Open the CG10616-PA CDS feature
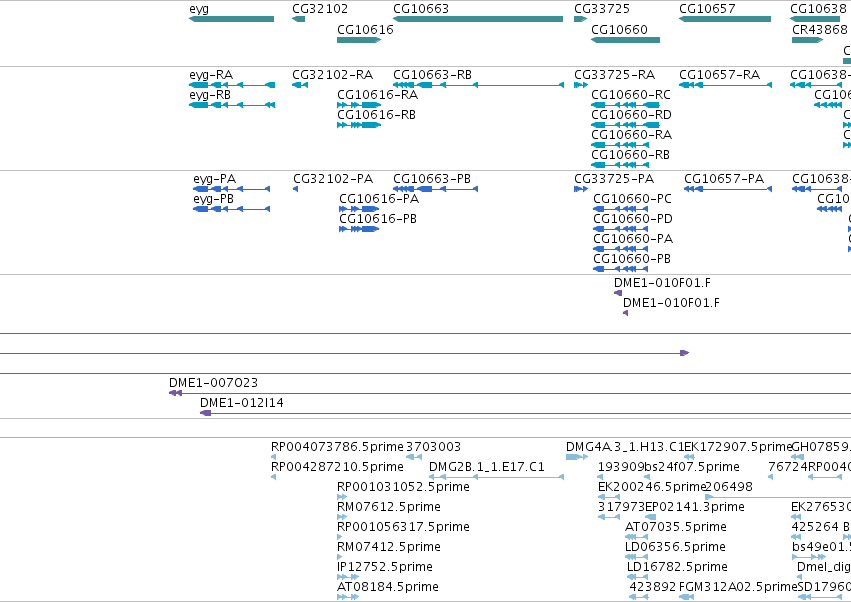 click(x=359, y=209)
